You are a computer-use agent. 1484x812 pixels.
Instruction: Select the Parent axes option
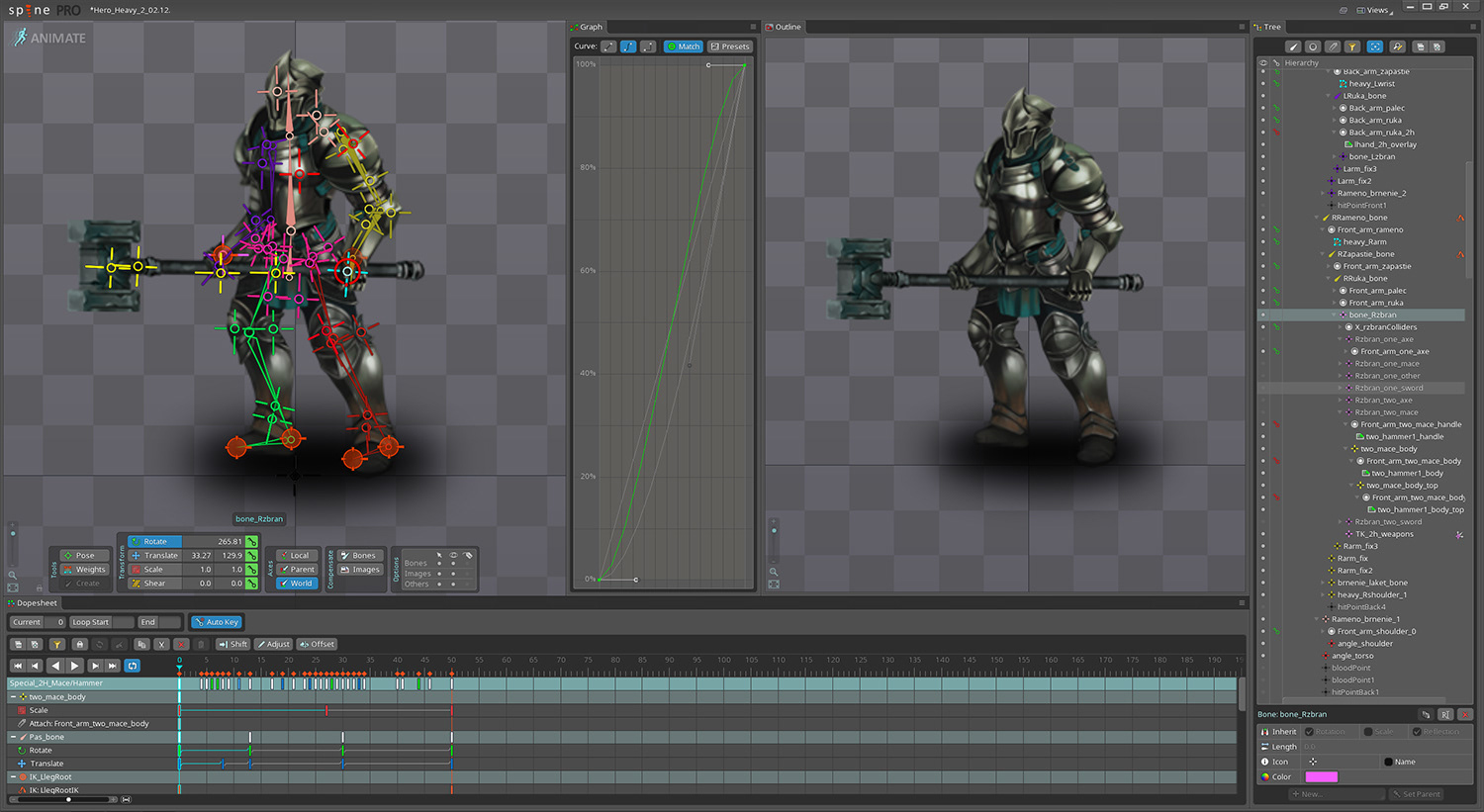click(x=296, y=569)
